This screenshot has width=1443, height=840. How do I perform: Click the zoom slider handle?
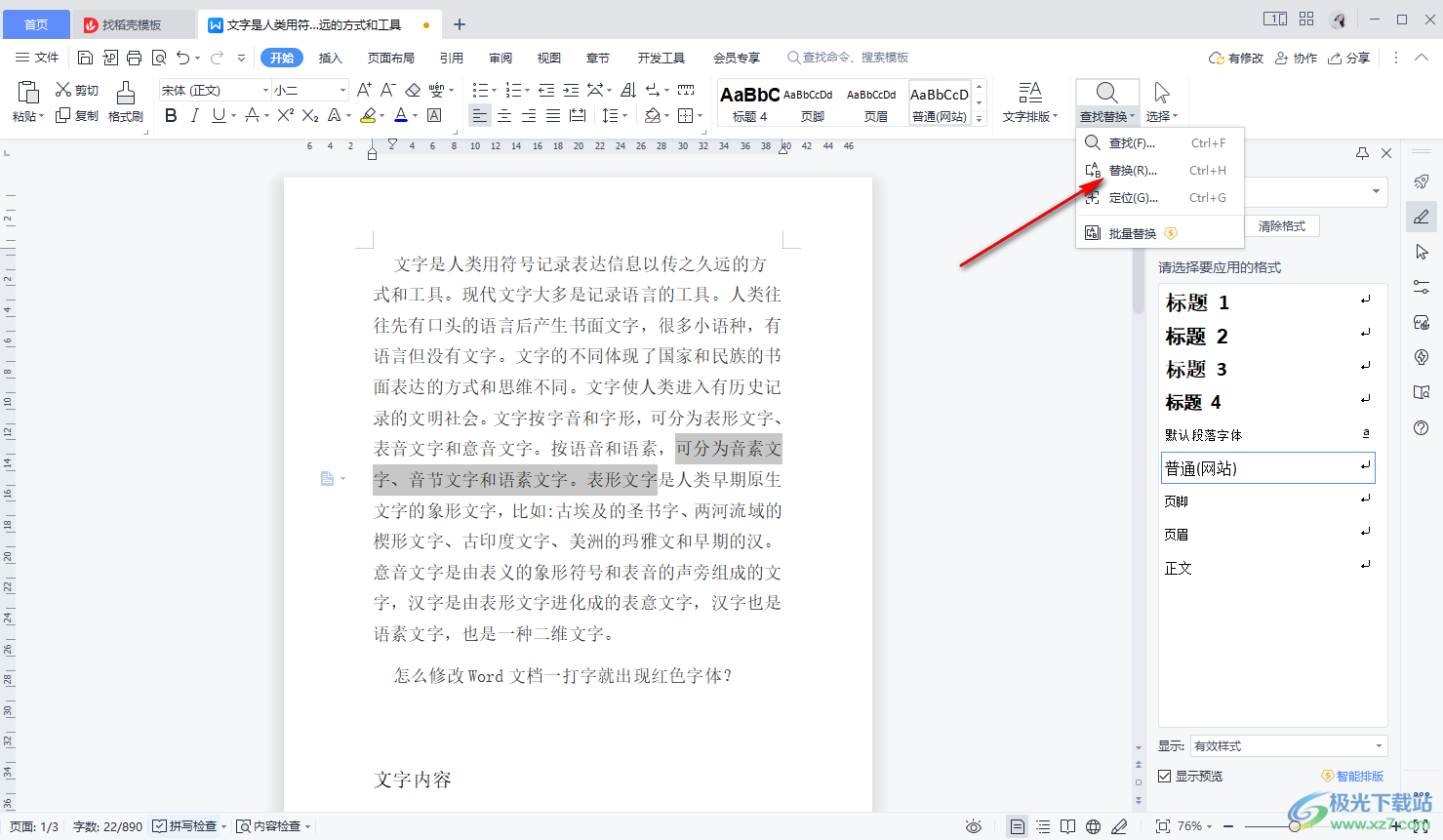pos(1294,826)
